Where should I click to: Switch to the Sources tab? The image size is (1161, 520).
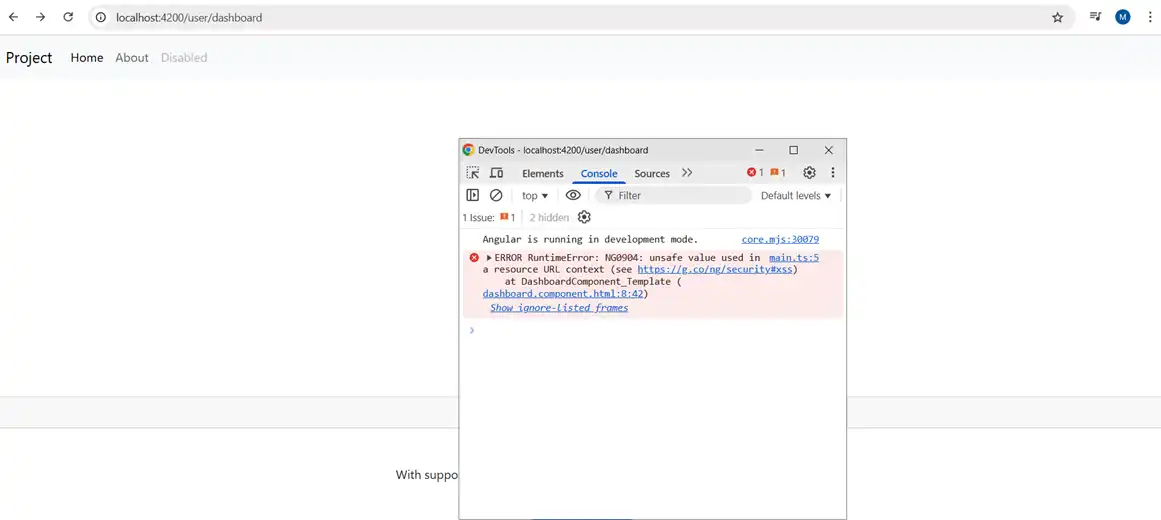click(x=652, y=174)
